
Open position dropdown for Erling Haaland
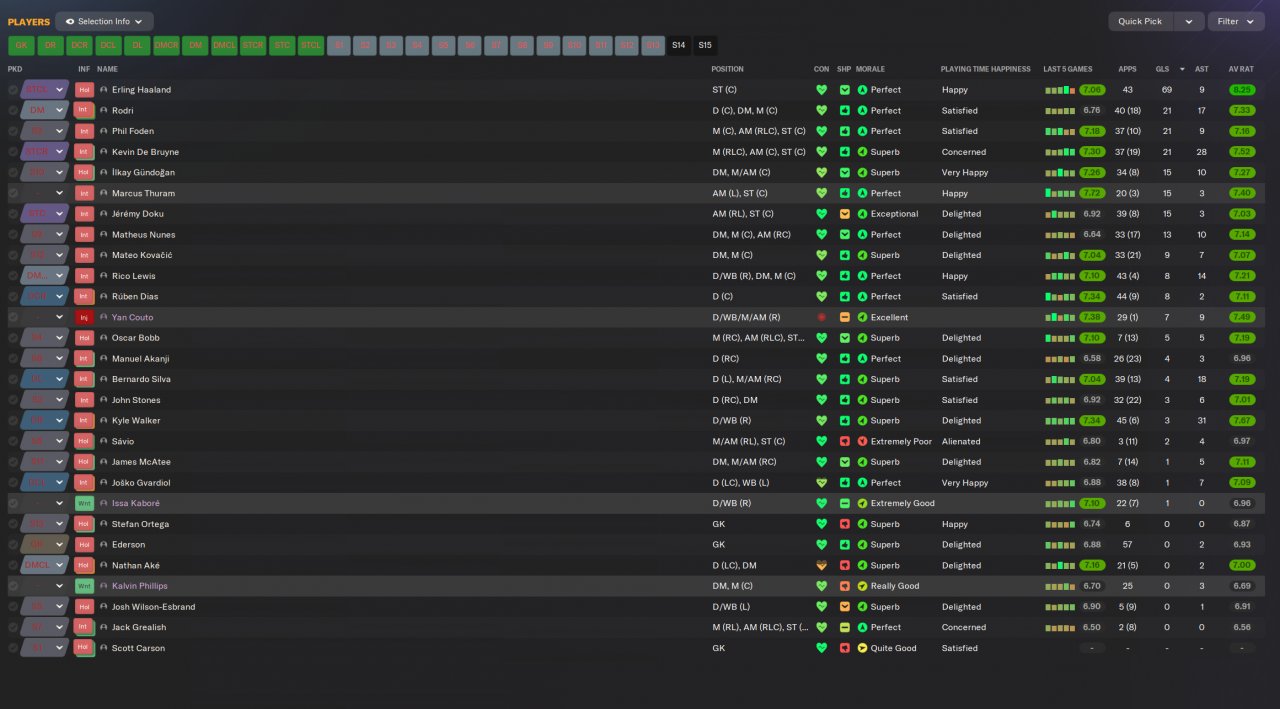pos(59,90)
